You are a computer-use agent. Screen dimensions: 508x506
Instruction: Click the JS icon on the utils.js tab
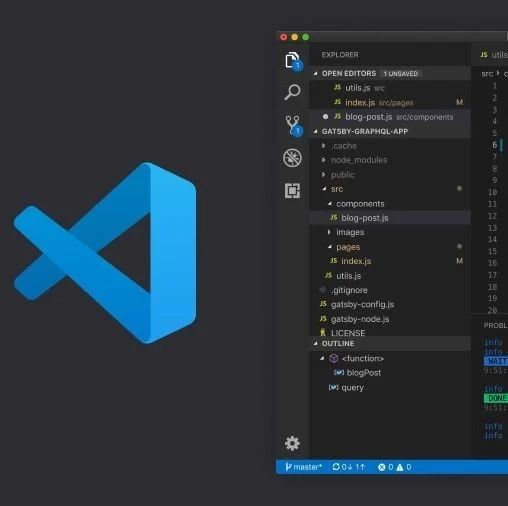coord(484,54)
